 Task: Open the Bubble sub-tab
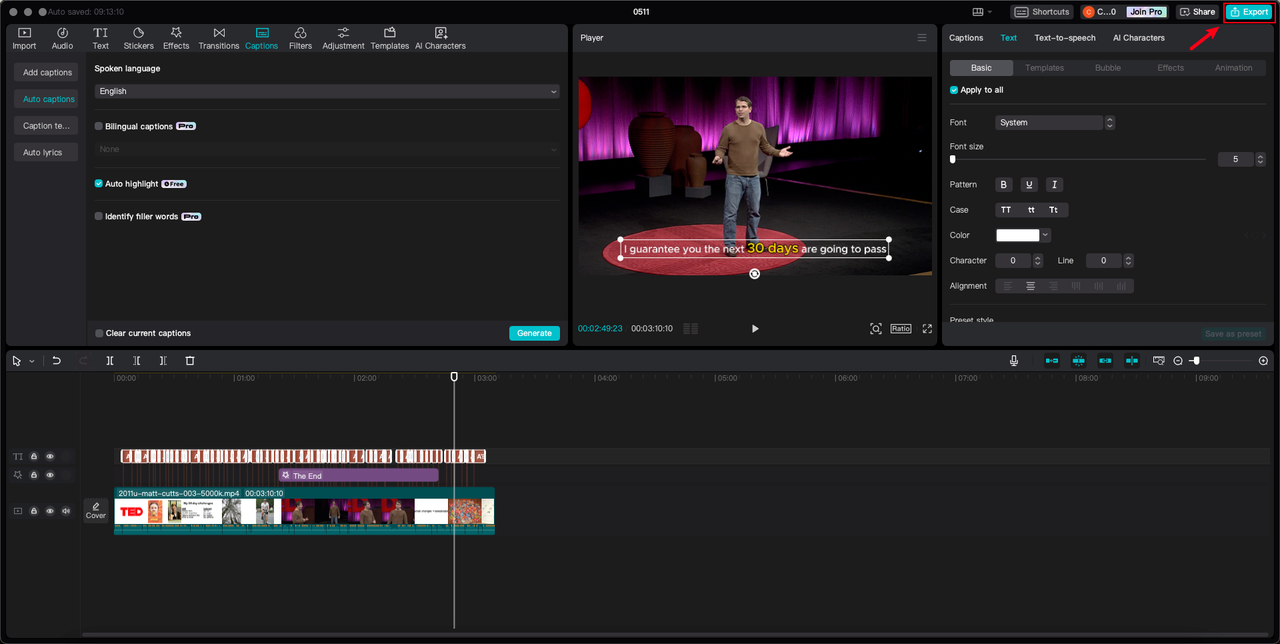click(x=1108, y=68)
